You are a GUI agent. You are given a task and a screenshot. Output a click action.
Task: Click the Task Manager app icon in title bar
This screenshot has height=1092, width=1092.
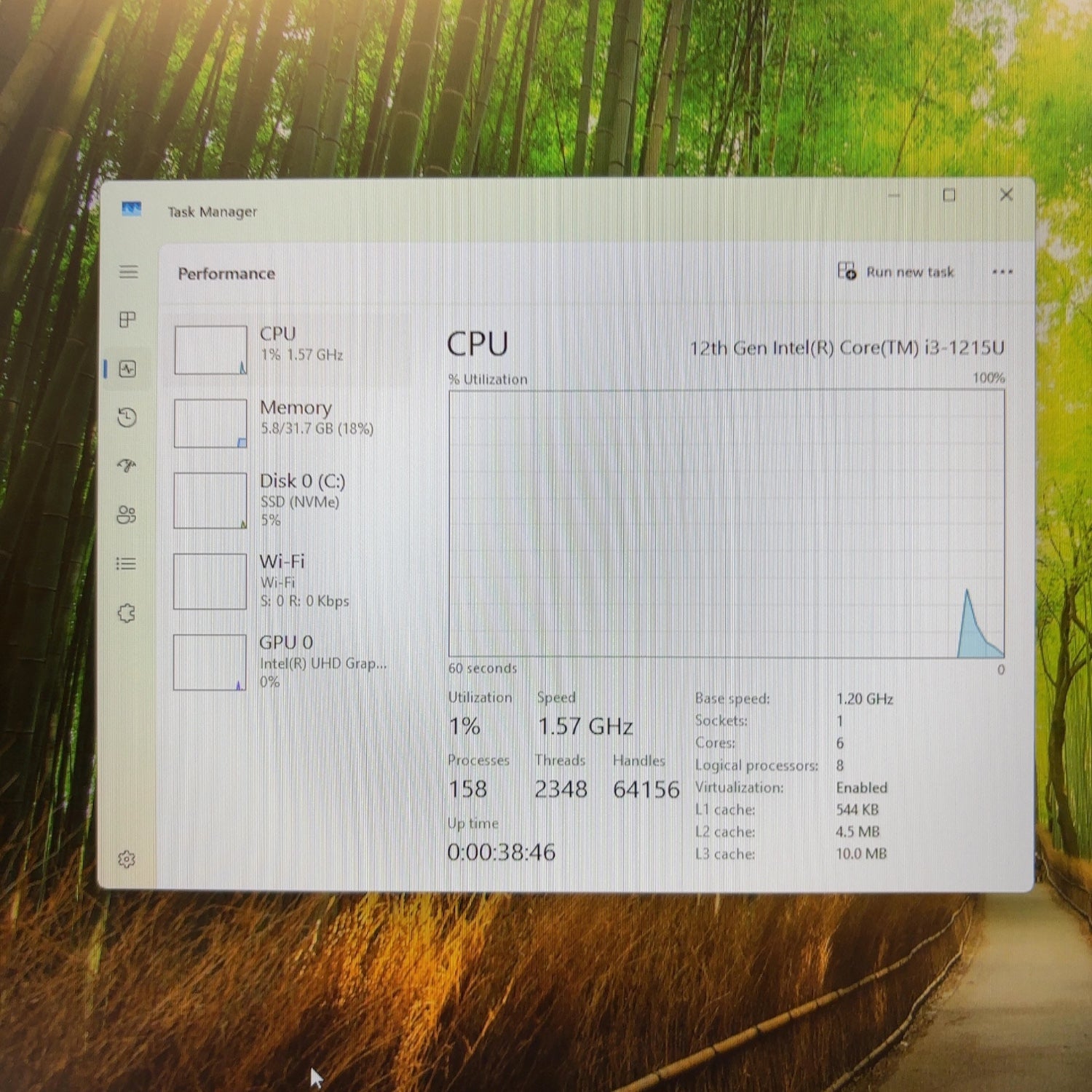132,210
